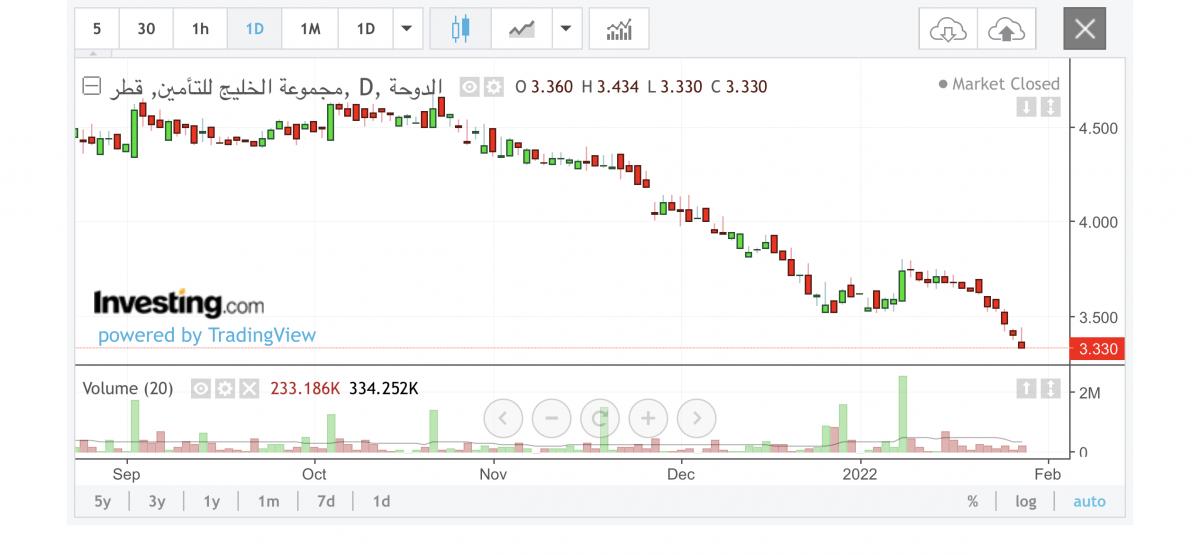
Task: Select the candlestick chart style icon
Action: point(460,29)
